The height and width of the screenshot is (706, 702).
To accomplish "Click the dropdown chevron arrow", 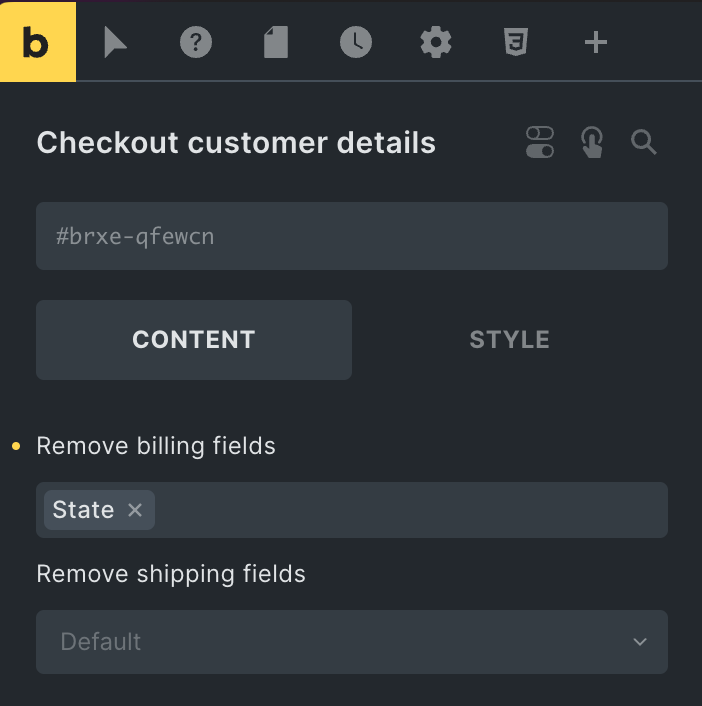I will pyautogui.click(x=640, y=642).
